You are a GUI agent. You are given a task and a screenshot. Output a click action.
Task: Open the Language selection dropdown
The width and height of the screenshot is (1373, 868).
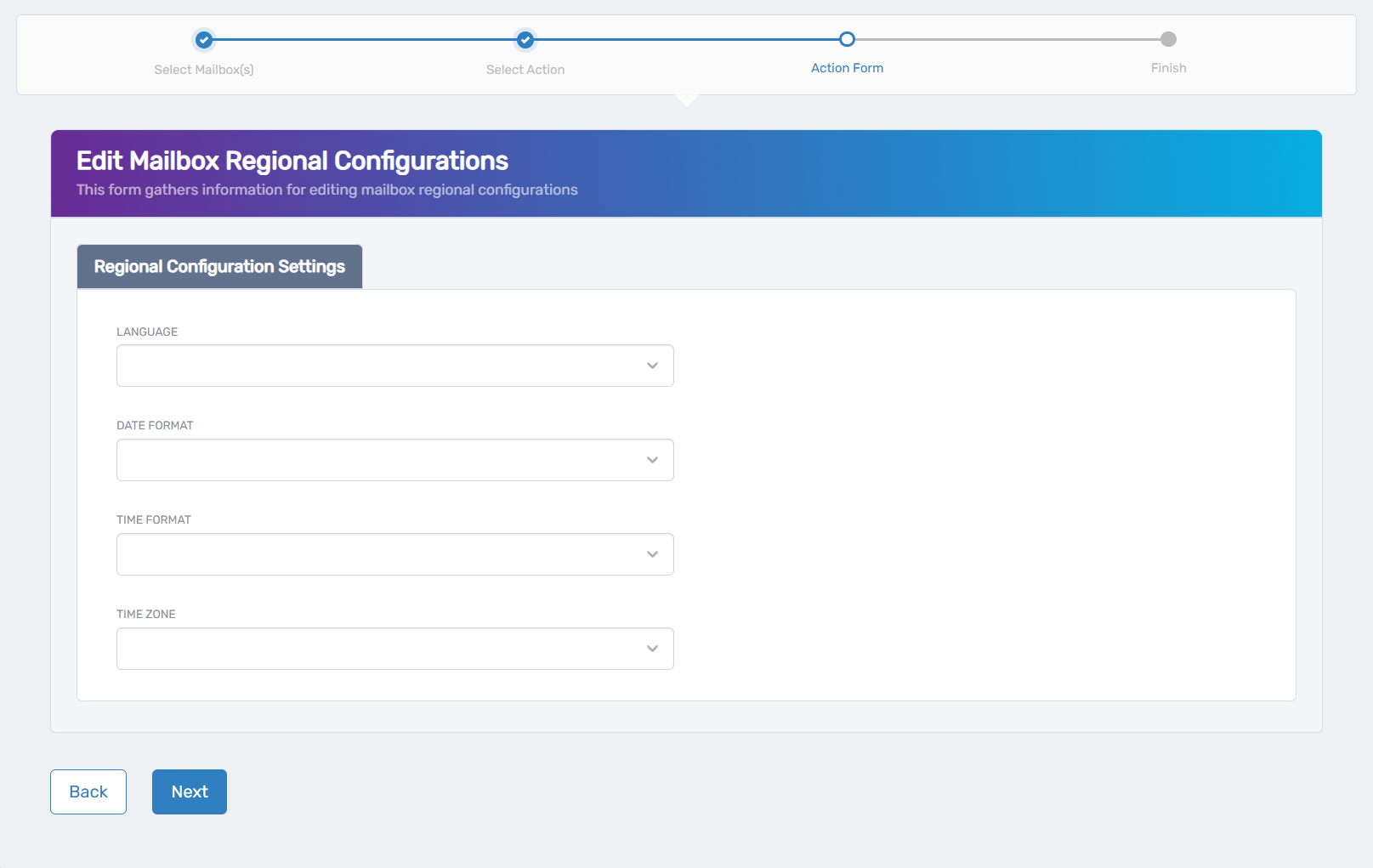pos(394,365)
